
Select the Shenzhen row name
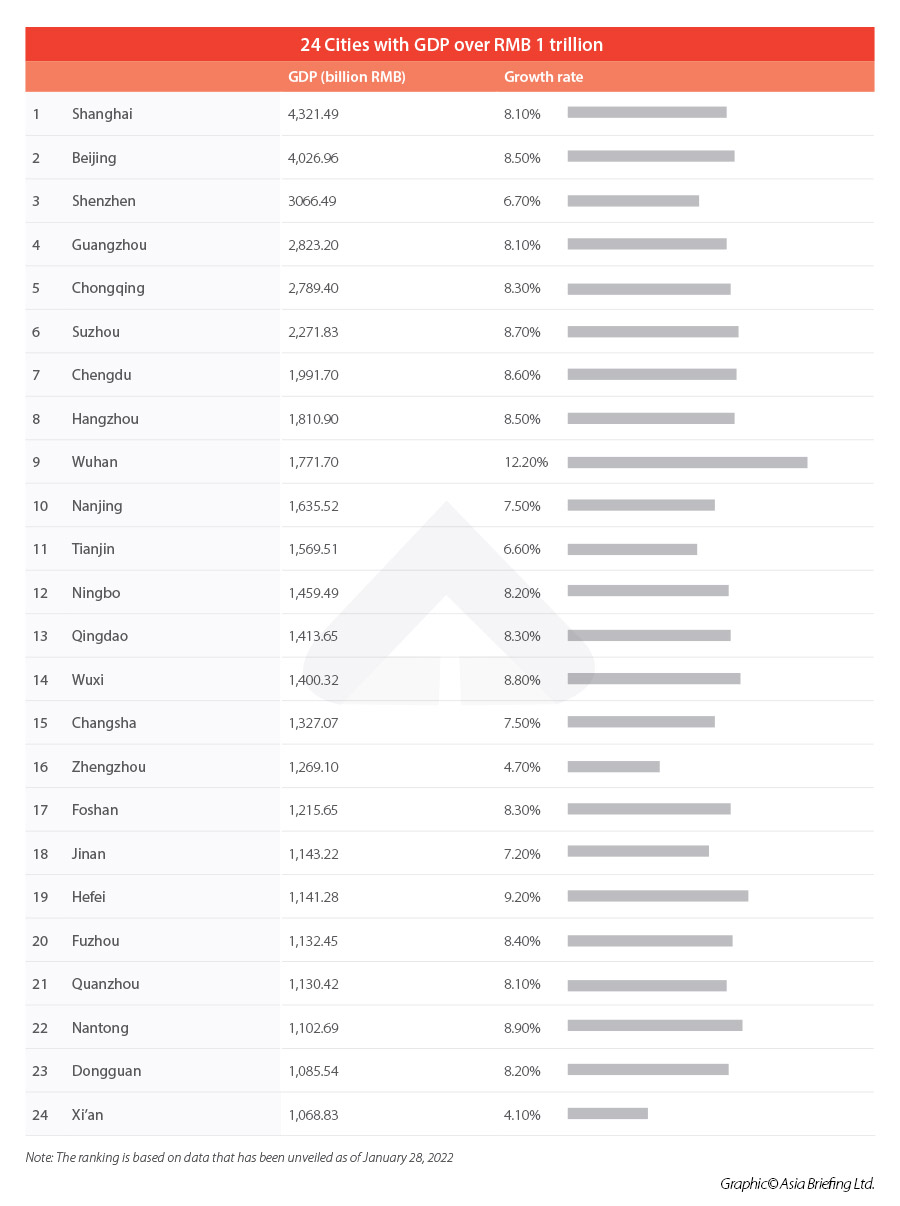(104, 201)
